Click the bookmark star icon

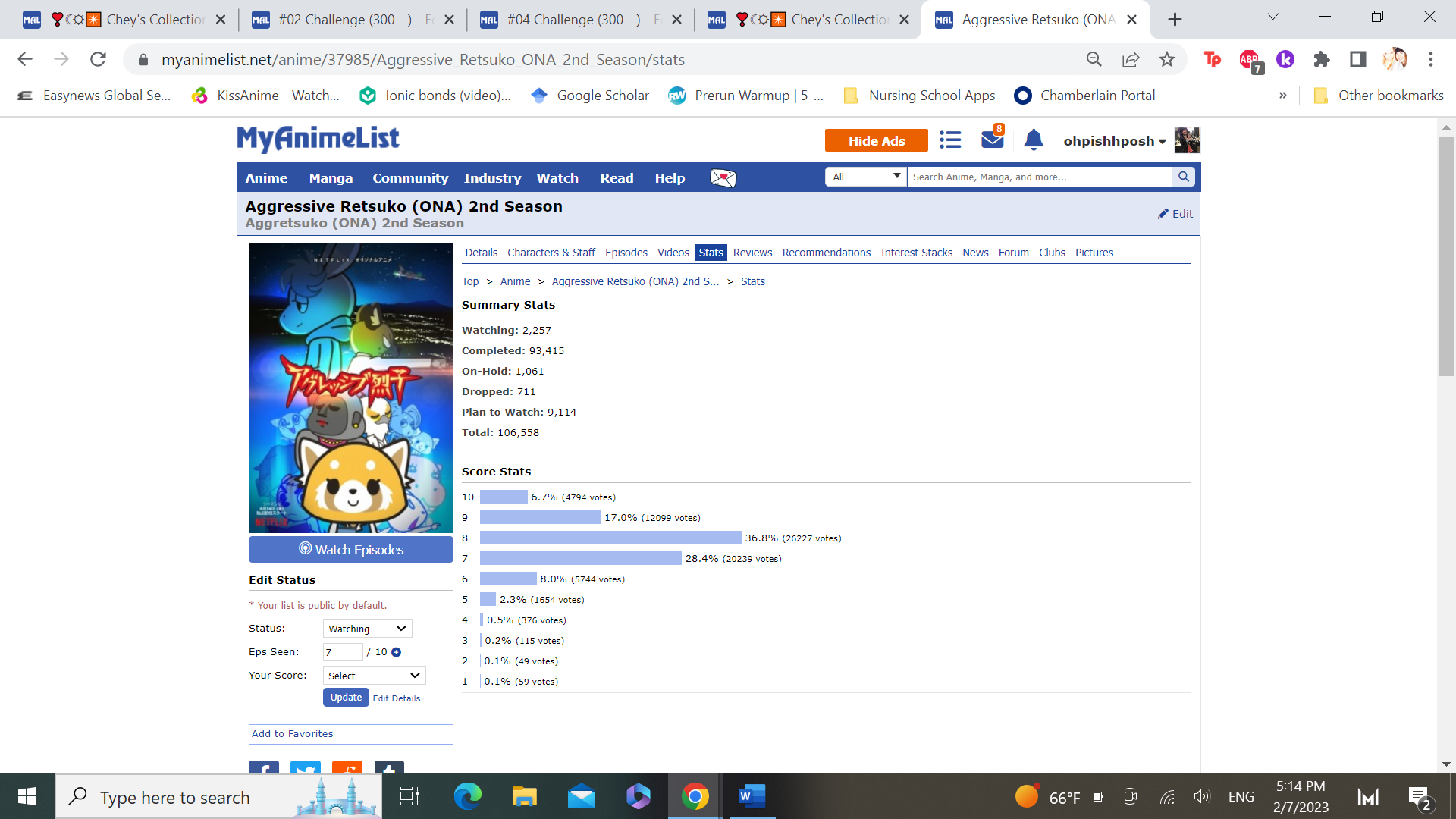click(1166, 59)
